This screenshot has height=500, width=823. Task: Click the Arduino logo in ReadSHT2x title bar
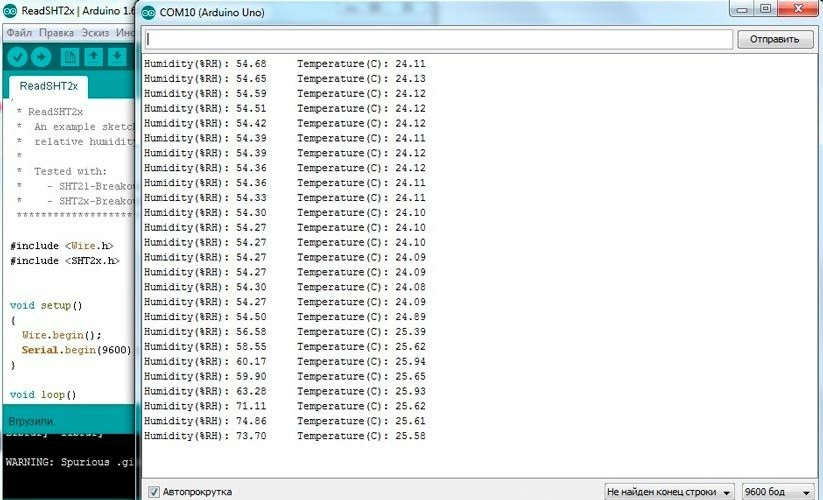[x=10, y=11]
